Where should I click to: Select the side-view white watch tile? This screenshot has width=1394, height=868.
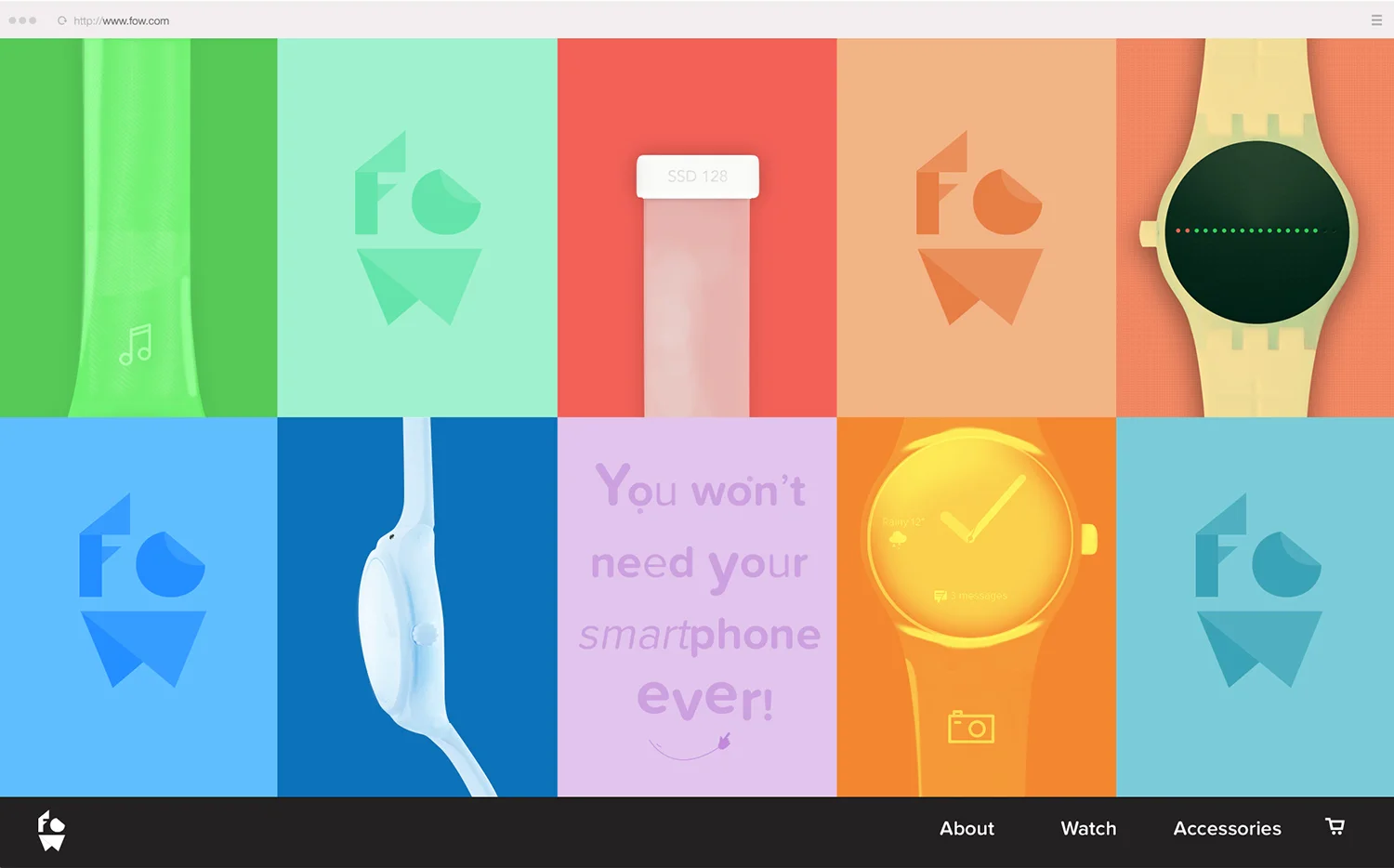(417, 607)
